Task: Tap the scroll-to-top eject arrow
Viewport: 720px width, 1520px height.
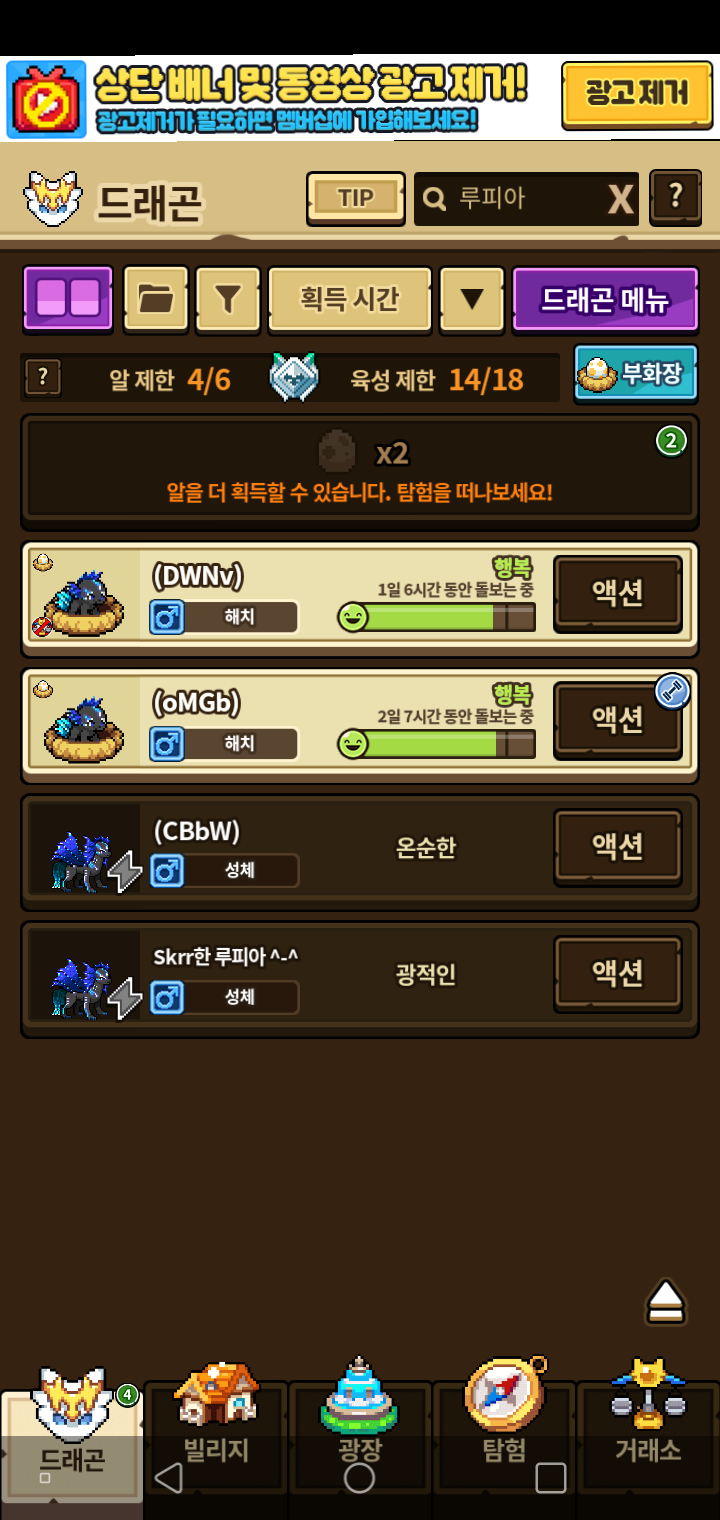Action: [666, 1301]
